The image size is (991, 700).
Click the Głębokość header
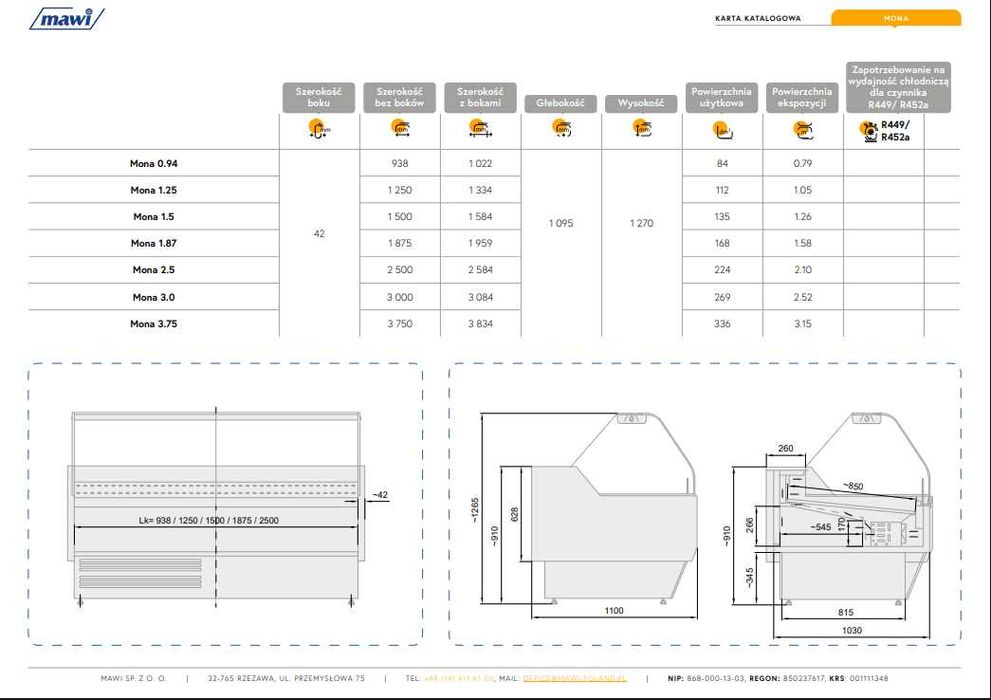(561, 103)
